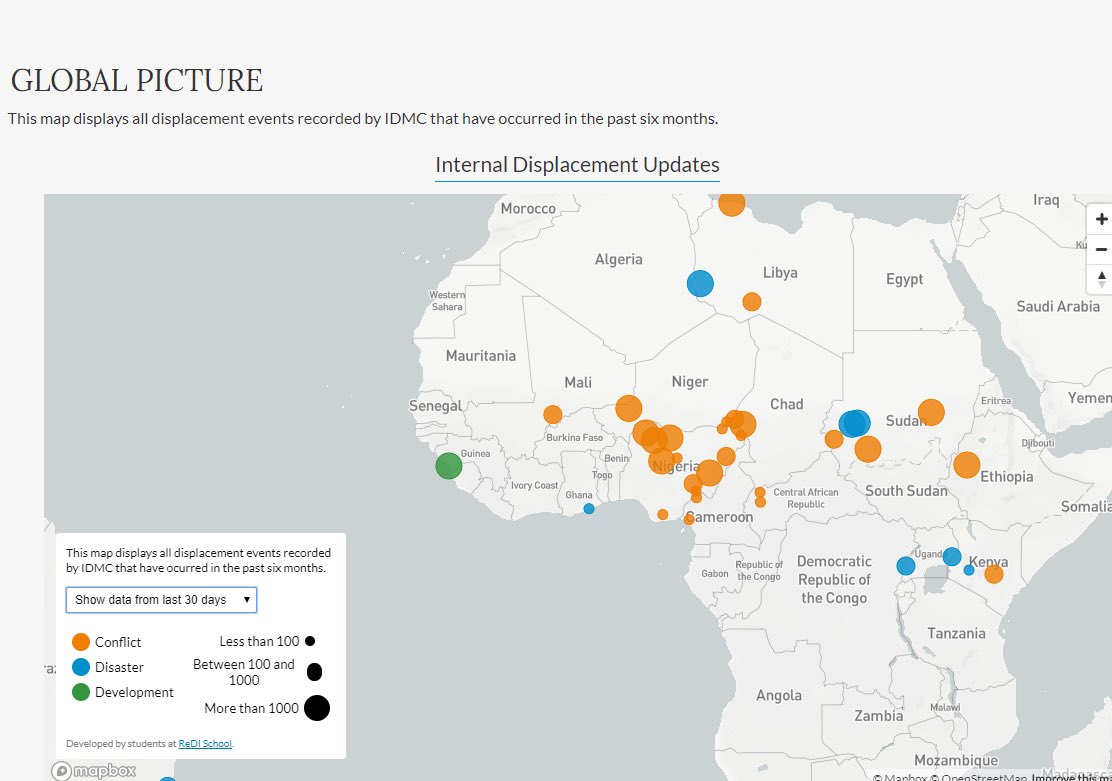This screenshot has height=781, width=1112.
Task: Select the orange marker in western Burkina Faso
Action: pyautogui.click(x=552, y=414)
